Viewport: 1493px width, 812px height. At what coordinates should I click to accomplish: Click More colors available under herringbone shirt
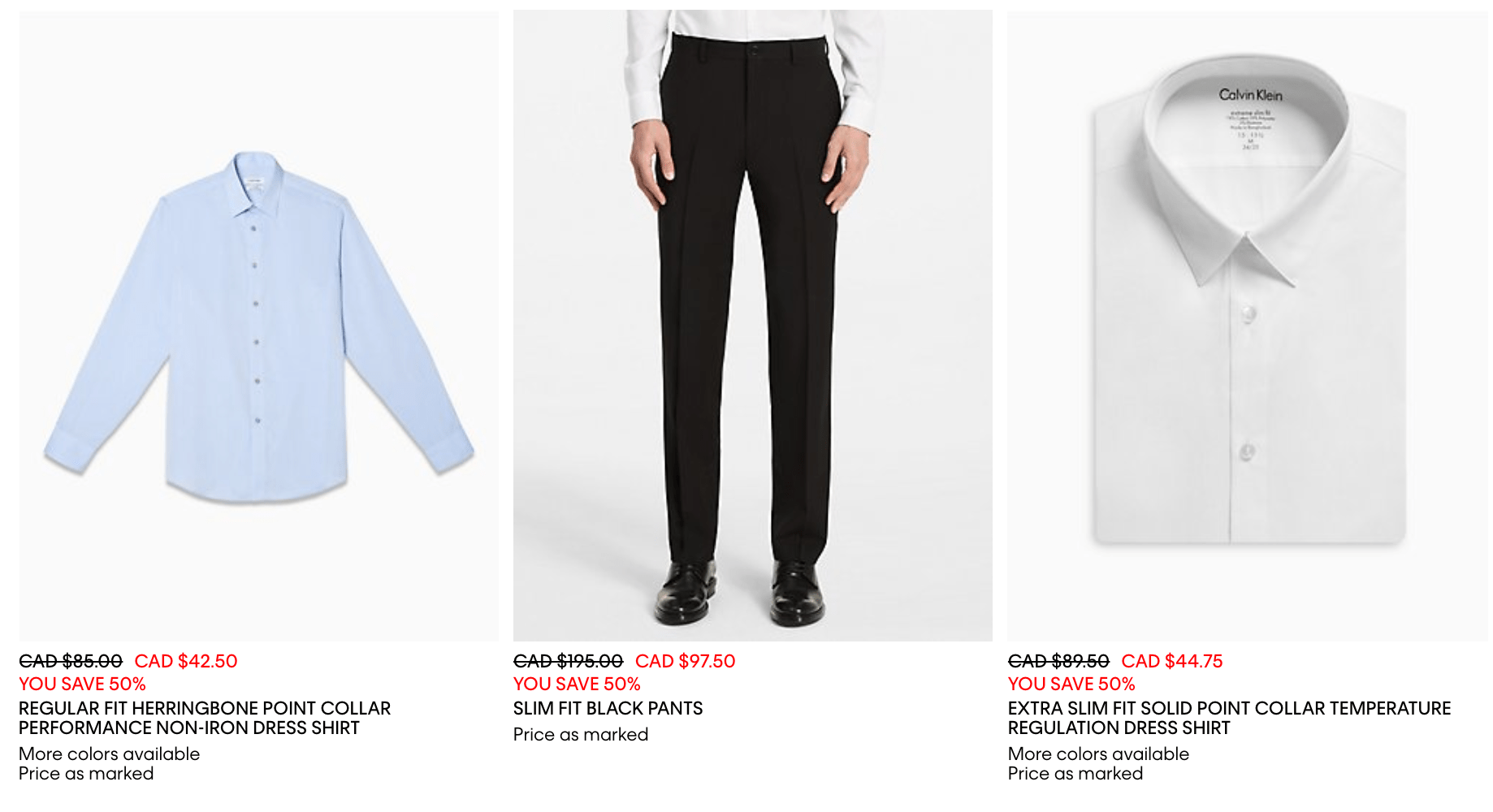[110, 754]
